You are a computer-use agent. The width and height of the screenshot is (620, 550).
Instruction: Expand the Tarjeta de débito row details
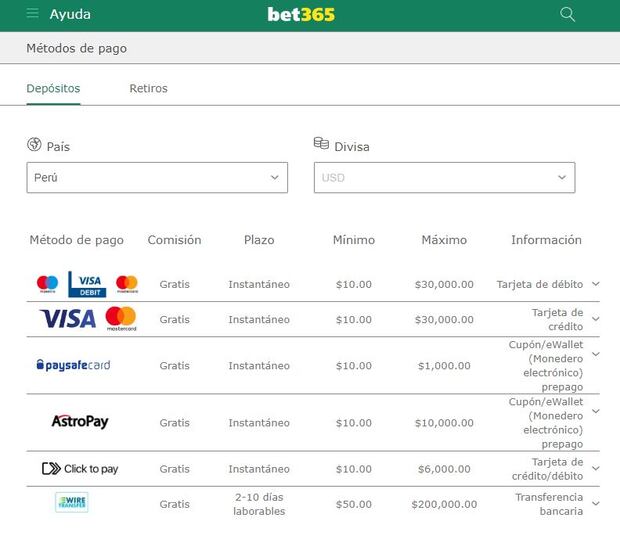coord(596,284)
